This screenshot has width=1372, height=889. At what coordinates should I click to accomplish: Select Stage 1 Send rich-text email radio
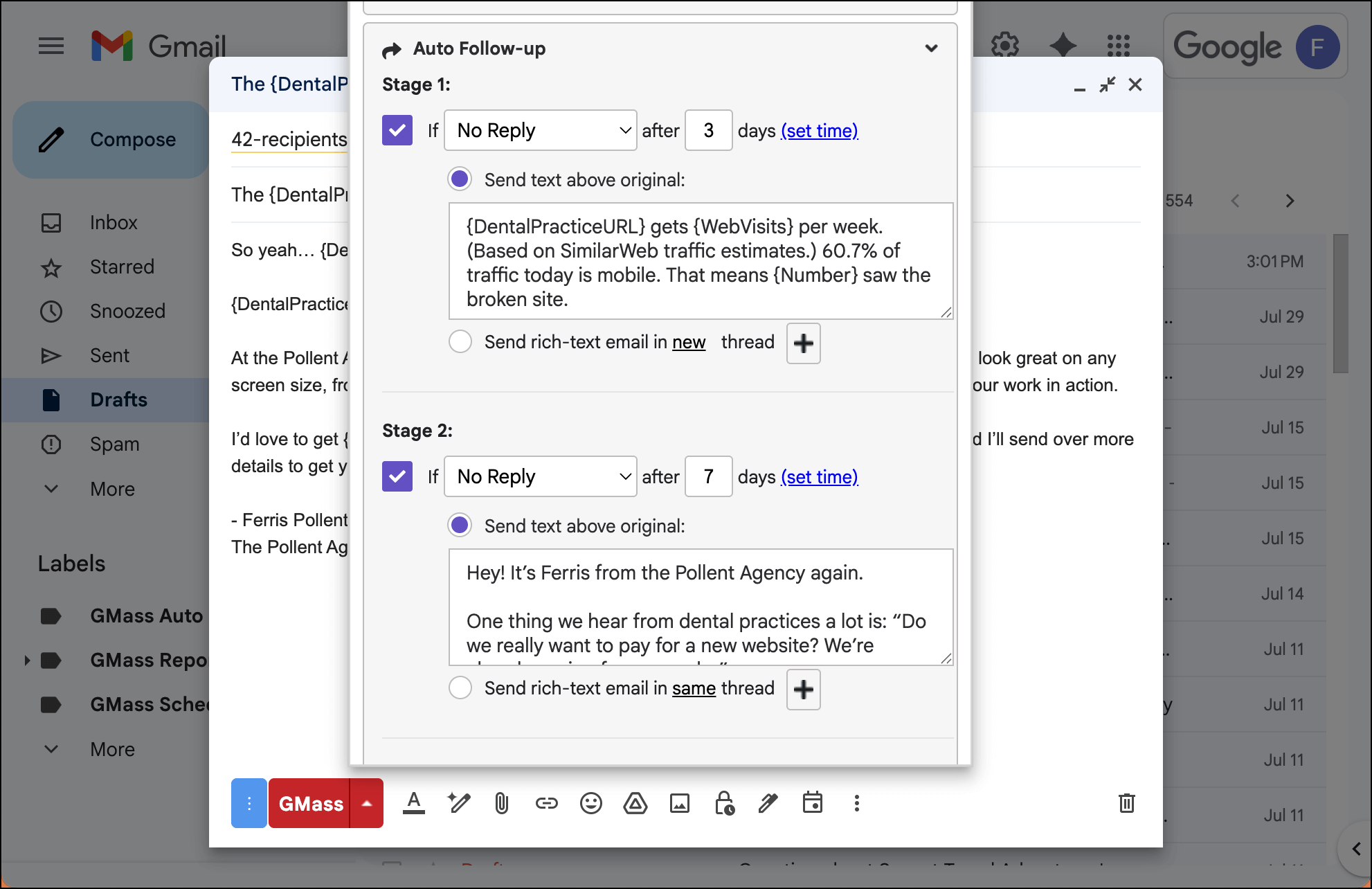coord(460,341)
